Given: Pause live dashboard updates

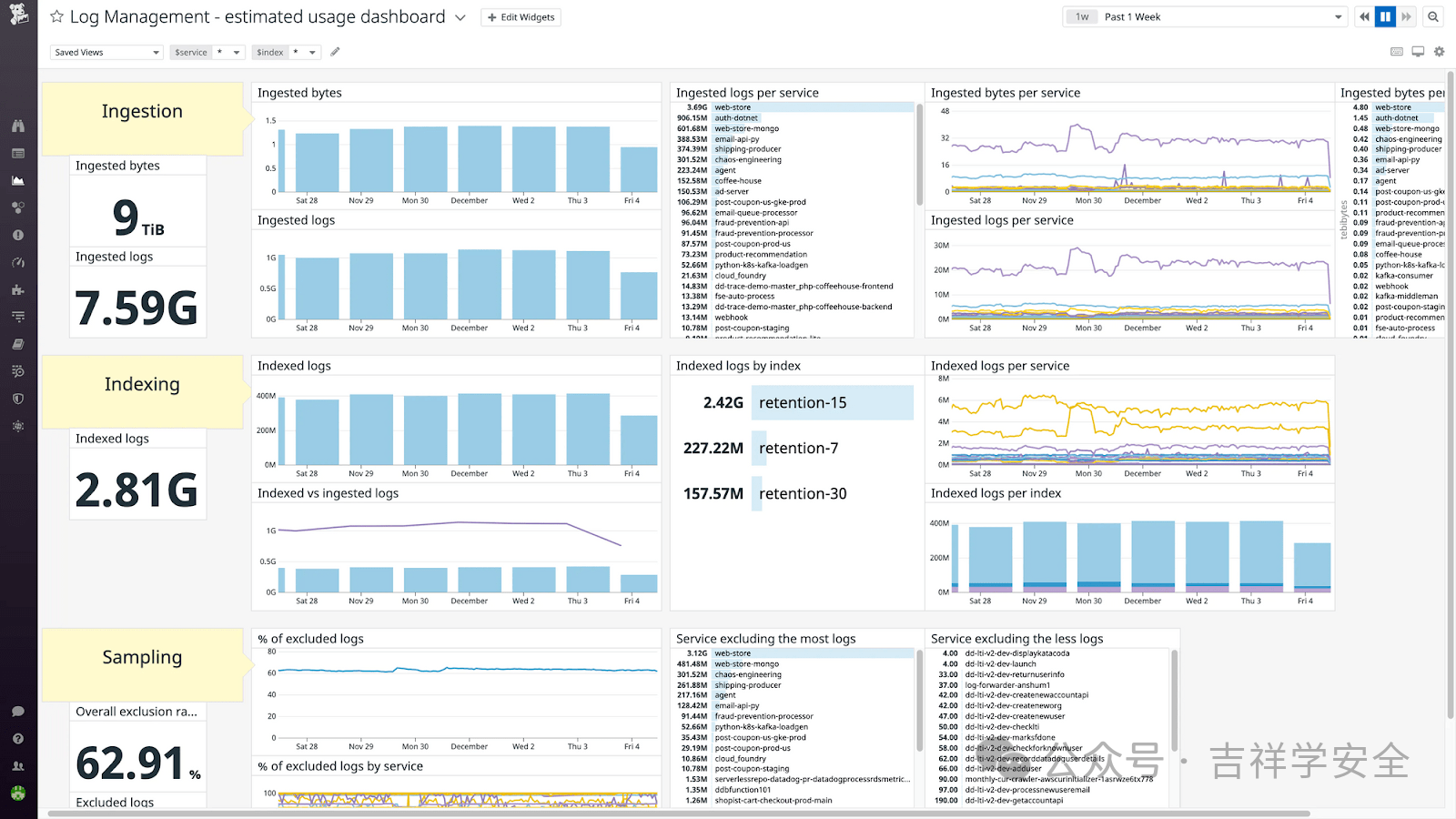Looking at the screenshot, I should pos(1385,16).
